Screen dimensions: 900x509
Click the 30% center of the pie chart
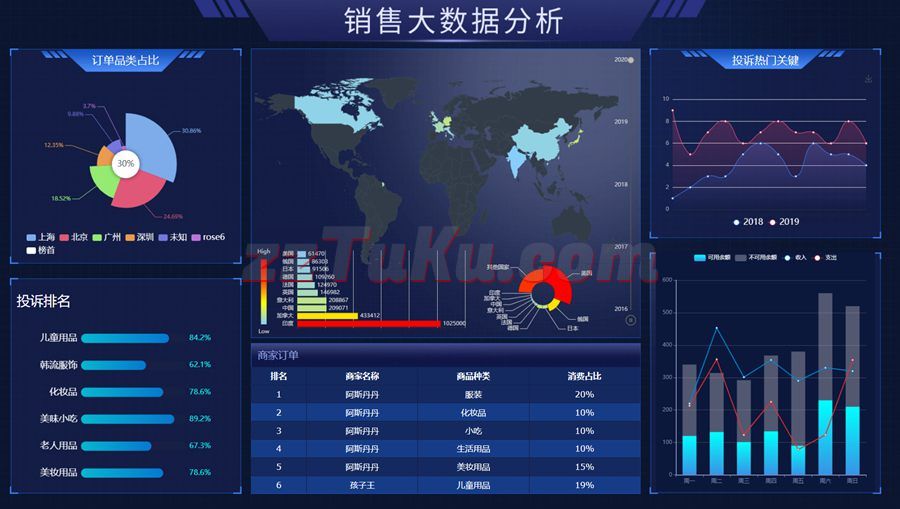click(126, 163)
